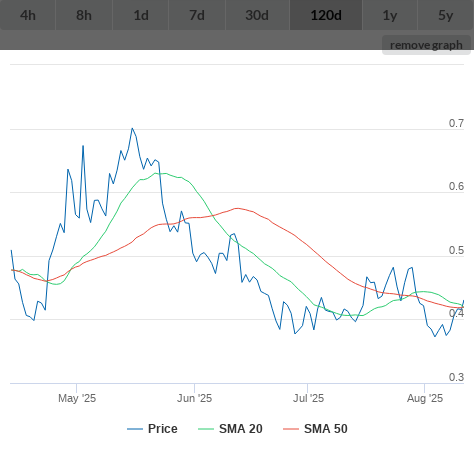Click the Aug '25 axis label

pyautogui.click(x=425, y=398)
